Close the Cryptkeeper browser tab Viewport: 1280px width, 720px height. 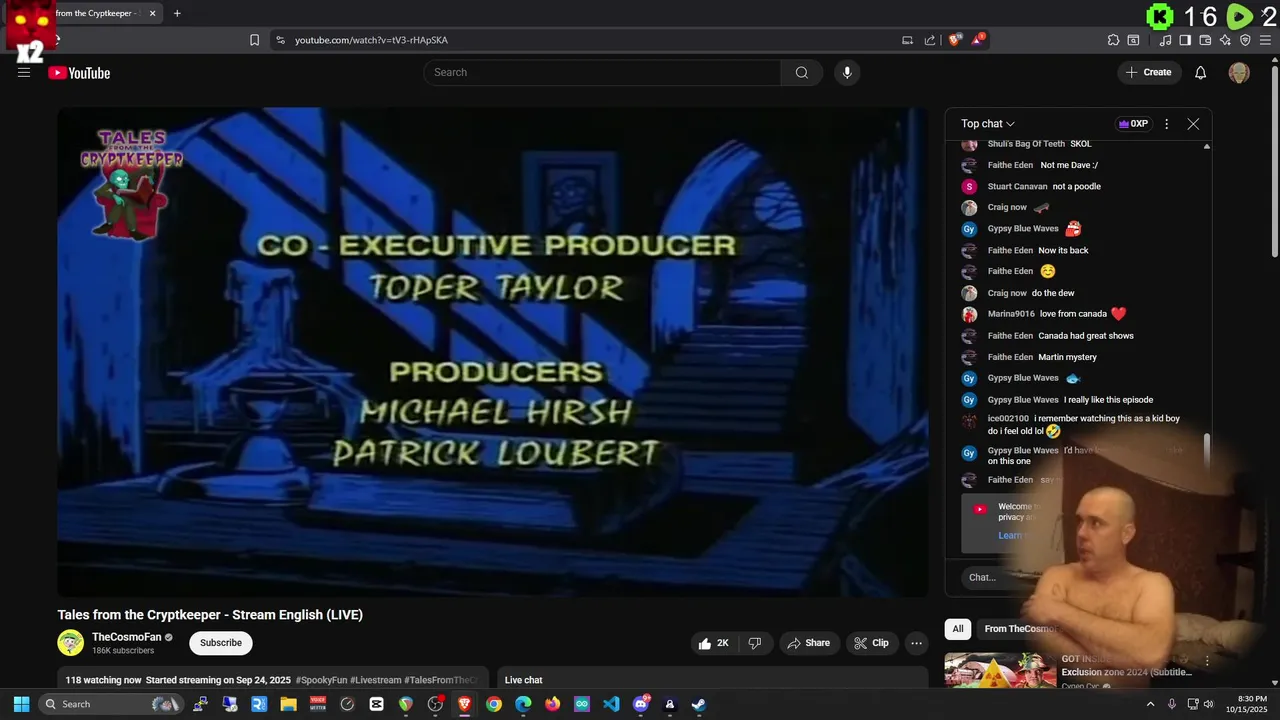coord(153,13)
